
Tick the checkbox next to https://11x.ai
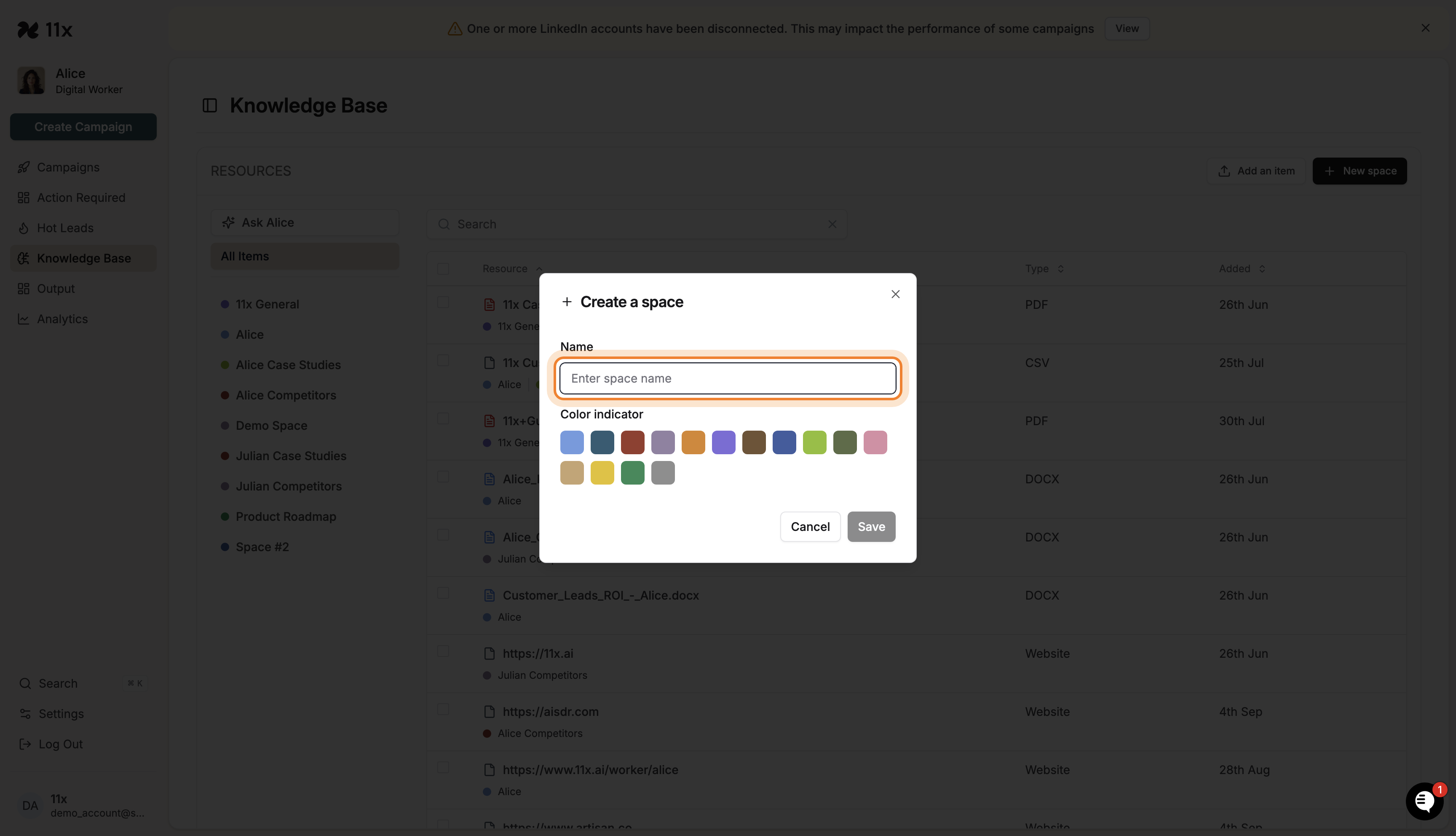point(443,652)
